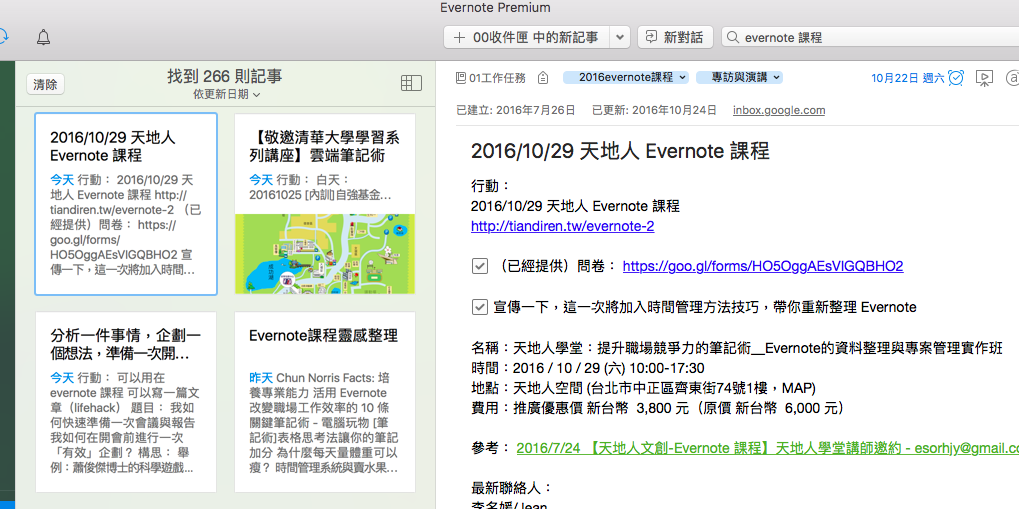Click the share @ icon at edge
The width and height of the screenshot is (1019, 509).
tap(1013, 78)
